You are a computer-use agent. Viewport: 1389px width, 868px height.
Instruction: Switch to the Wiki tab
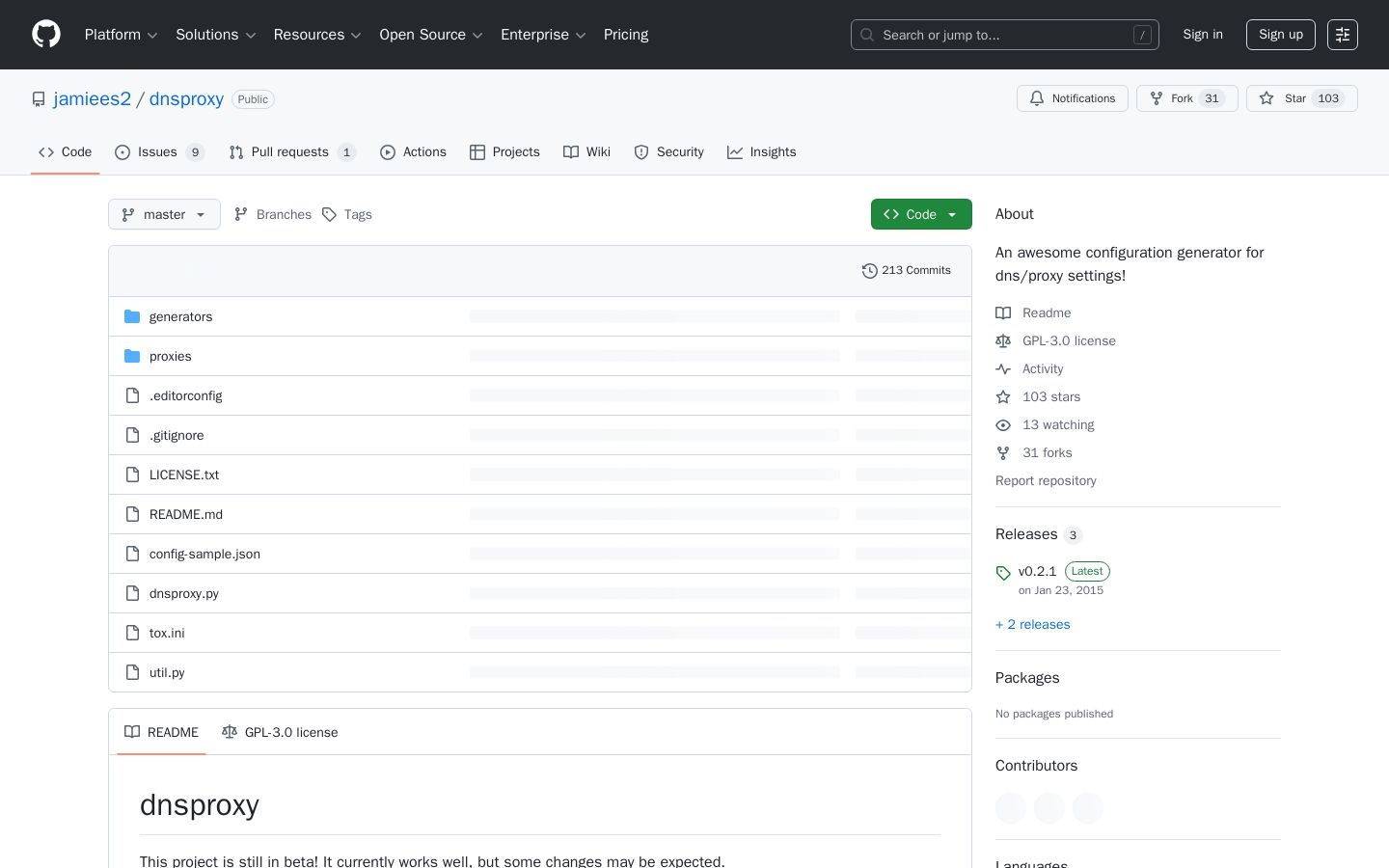[586, 152]
